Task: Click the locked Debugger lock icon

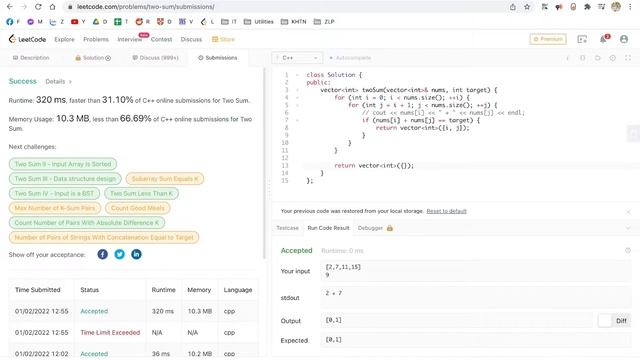Action: [390, 228]
